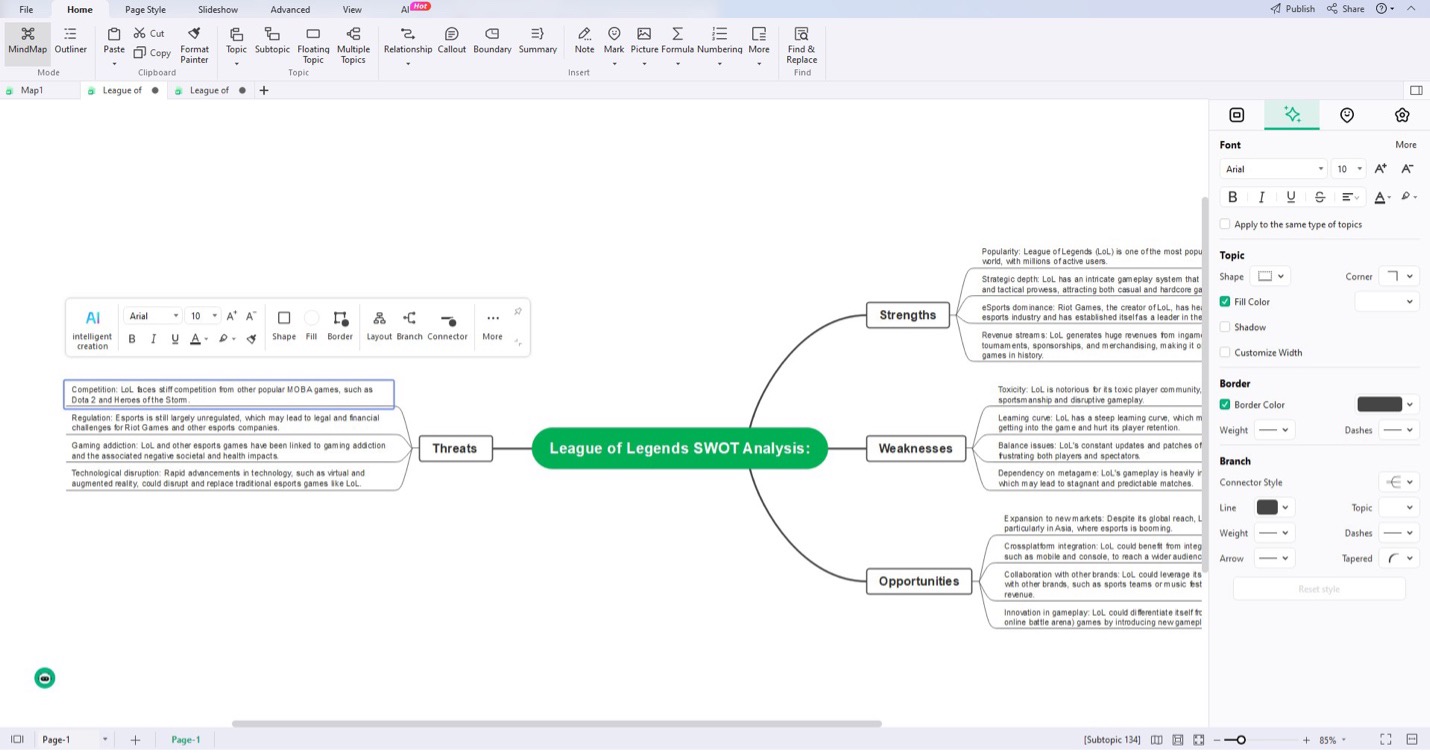Open the Branch Arrow dropdown

pos(1274,558)
